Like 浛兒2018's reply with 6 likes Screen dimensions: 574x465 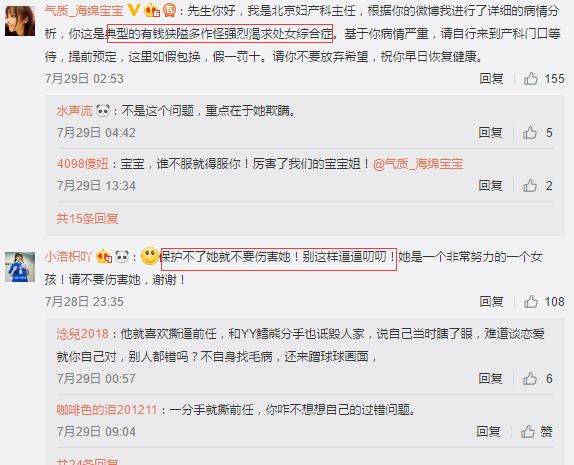point(530,378)
